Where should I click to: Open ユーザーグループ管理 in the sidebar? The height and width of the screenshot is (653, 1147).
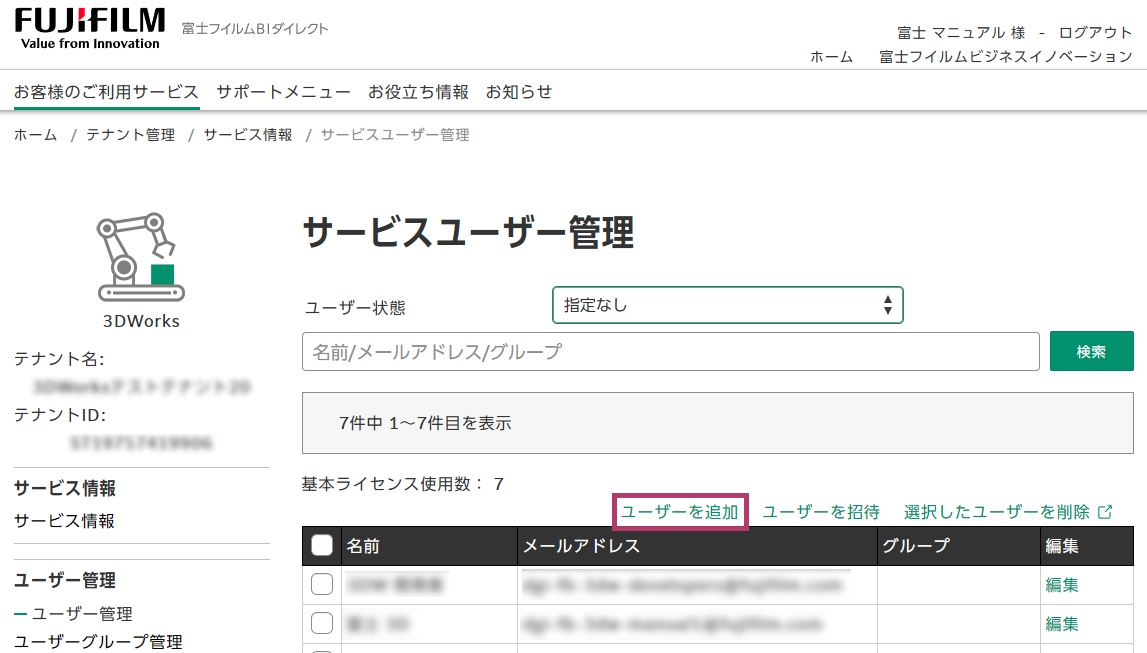click(x=98, y=642)
